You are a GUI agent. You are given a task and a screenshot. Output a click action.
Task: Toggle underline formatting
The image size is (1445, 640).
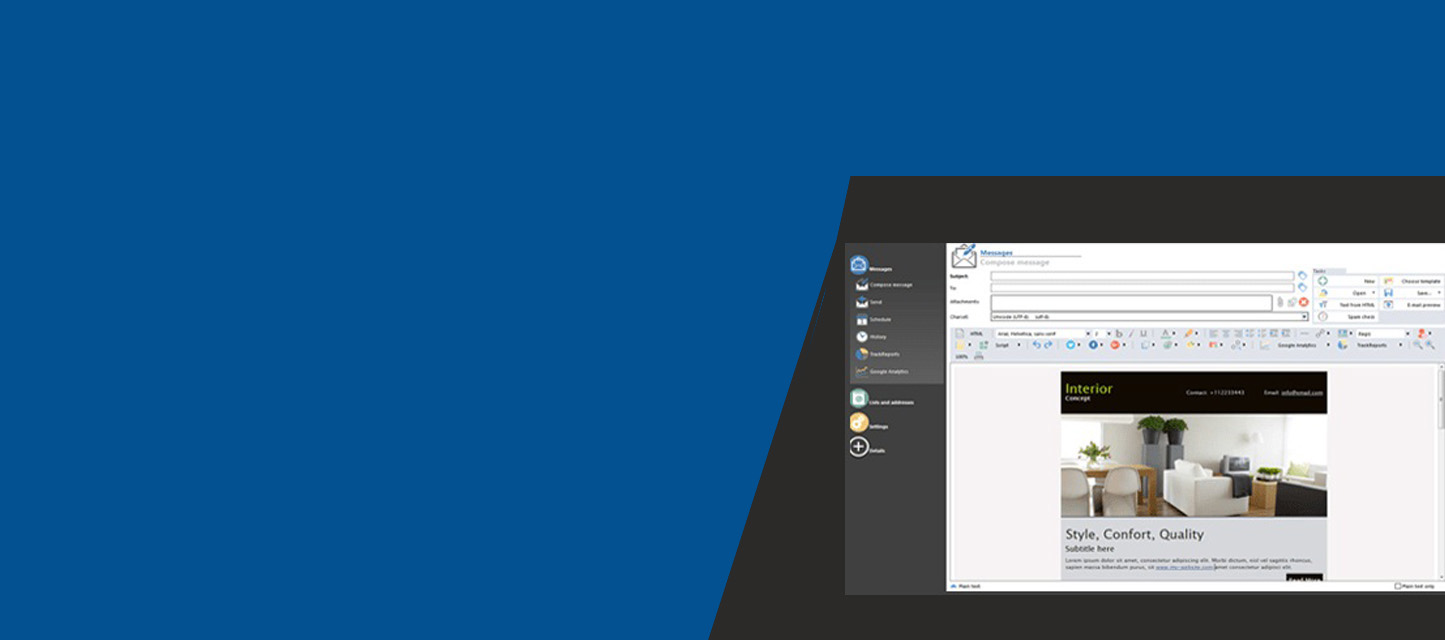[1143, 333]
